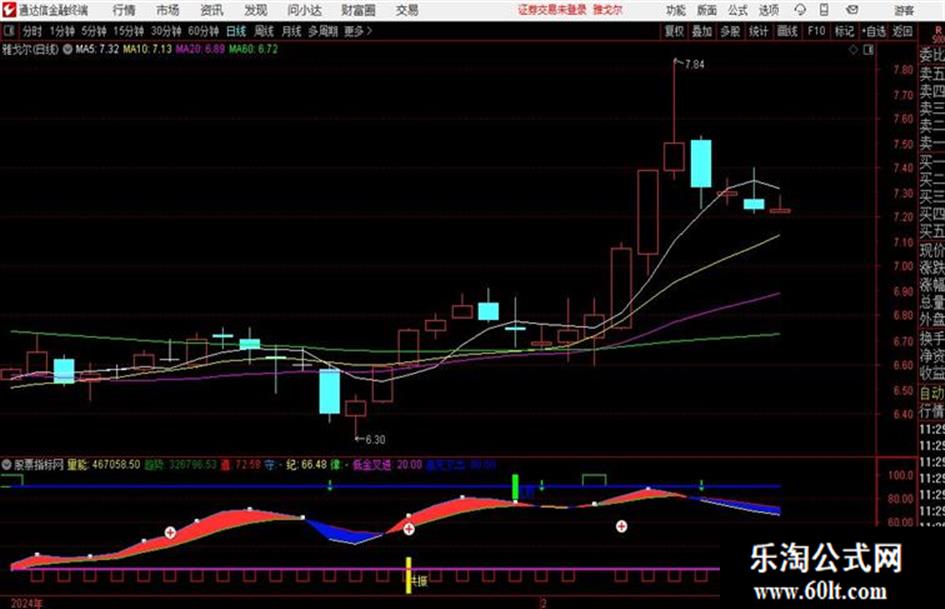Switch to the 分时 period tab
Image resolution: width=945 pixels, height=609 pixels.
tap(33, 31)
